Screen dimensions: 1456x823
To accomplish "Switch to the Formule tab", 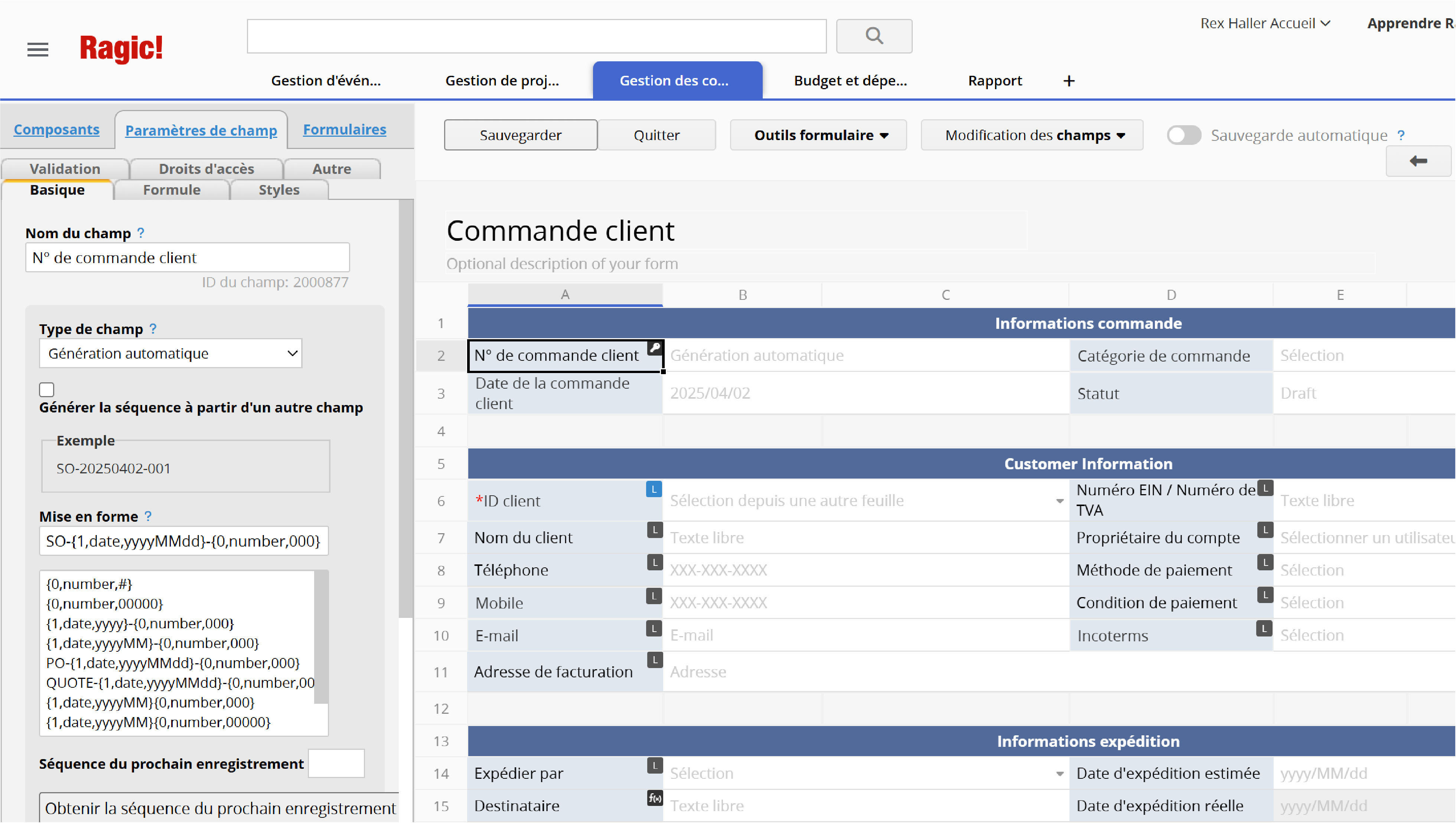I will coord(171,189).
